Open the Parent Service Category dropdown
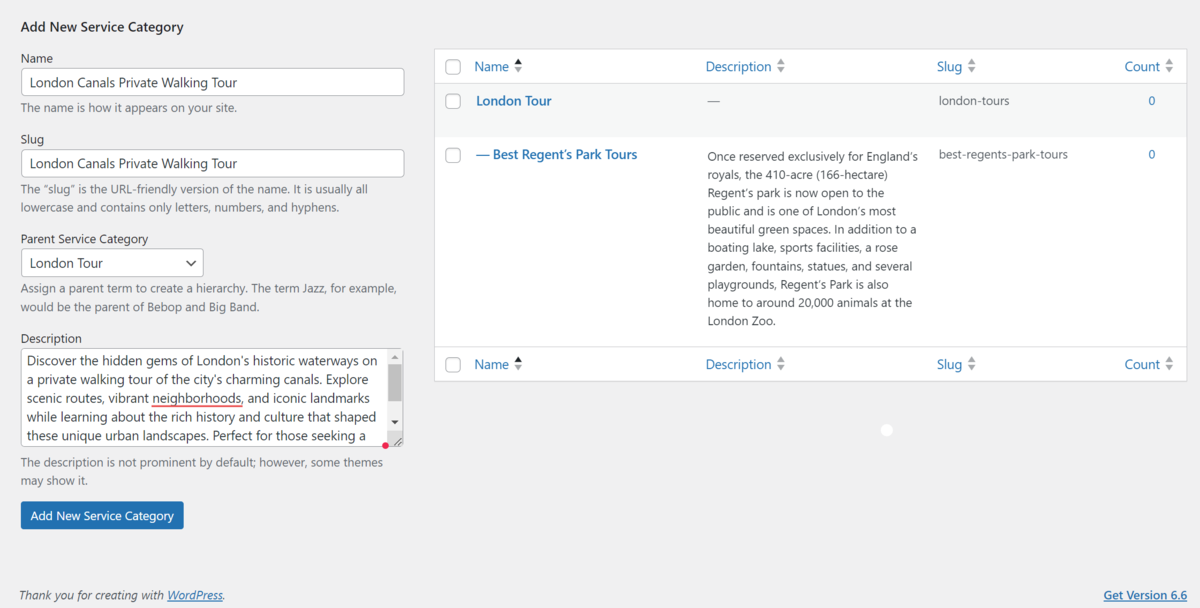Screen dimensions: 1200x608 (112, 263)
